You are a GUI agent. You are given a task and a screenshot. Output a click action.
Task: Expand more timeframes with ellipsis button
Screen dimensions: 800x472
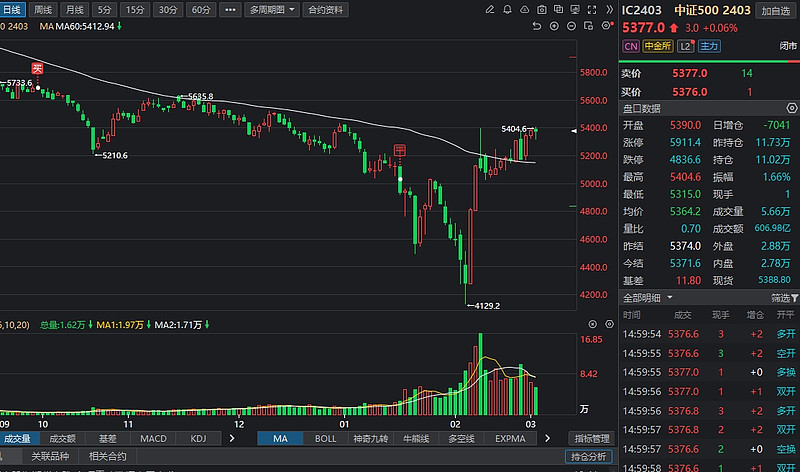tap(231, 10)
